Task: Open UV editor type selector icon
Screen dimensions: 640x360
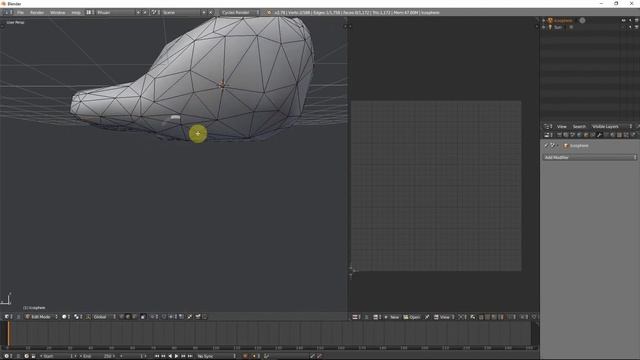Action: click(x=356, y=317)
